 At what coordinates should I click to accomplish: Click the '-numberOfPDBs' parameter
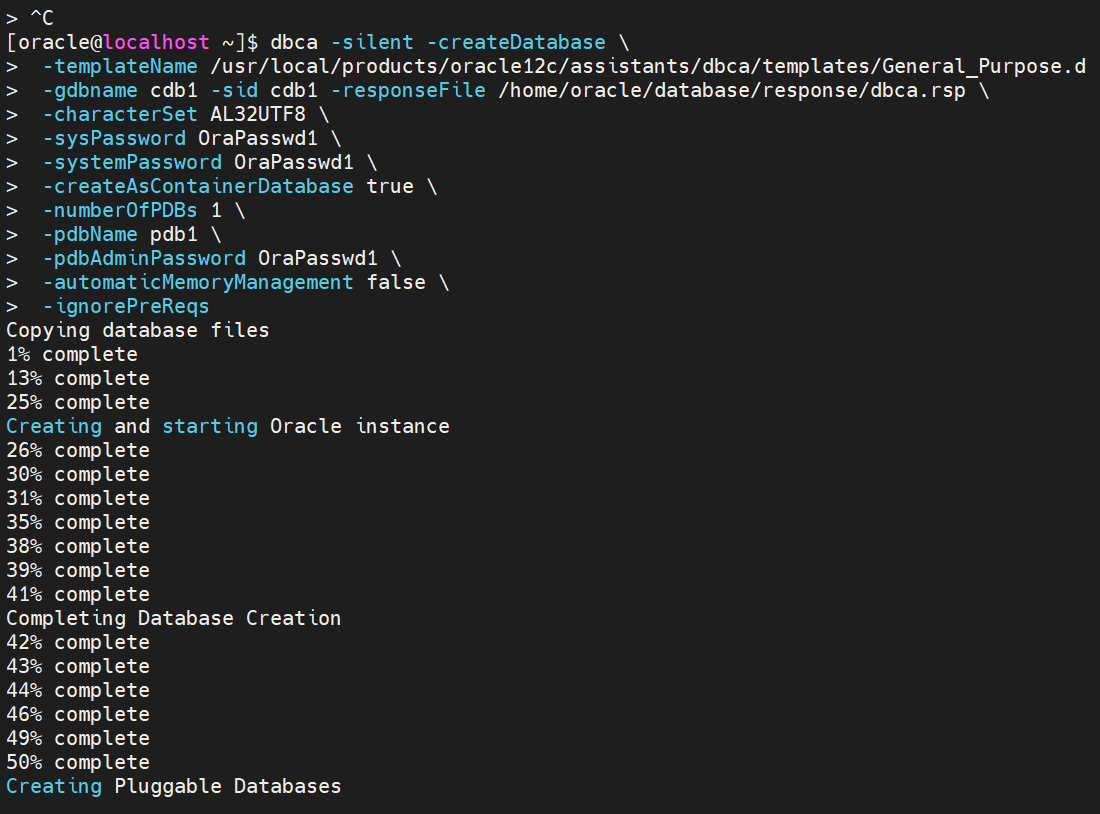click(119, 210)
